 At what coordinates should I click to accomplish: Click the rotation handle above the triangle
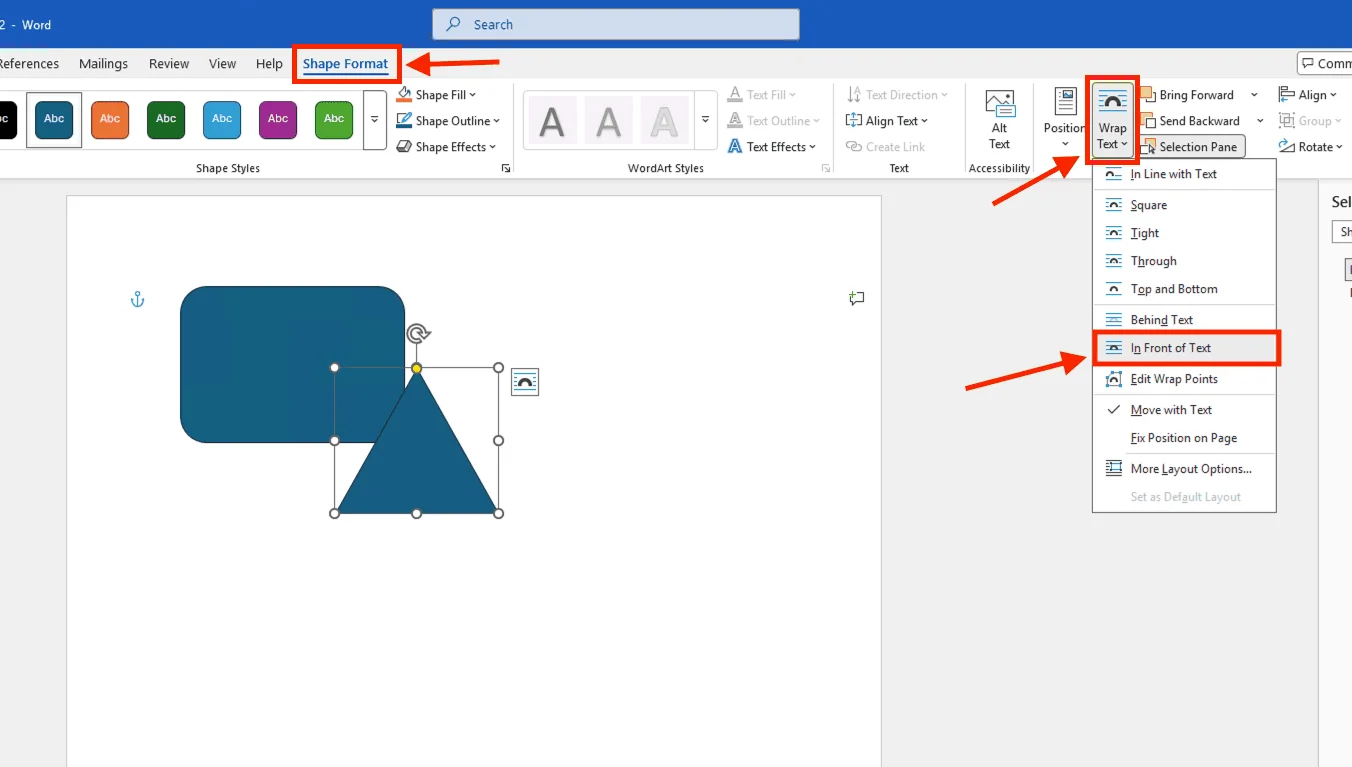[418, 334]
